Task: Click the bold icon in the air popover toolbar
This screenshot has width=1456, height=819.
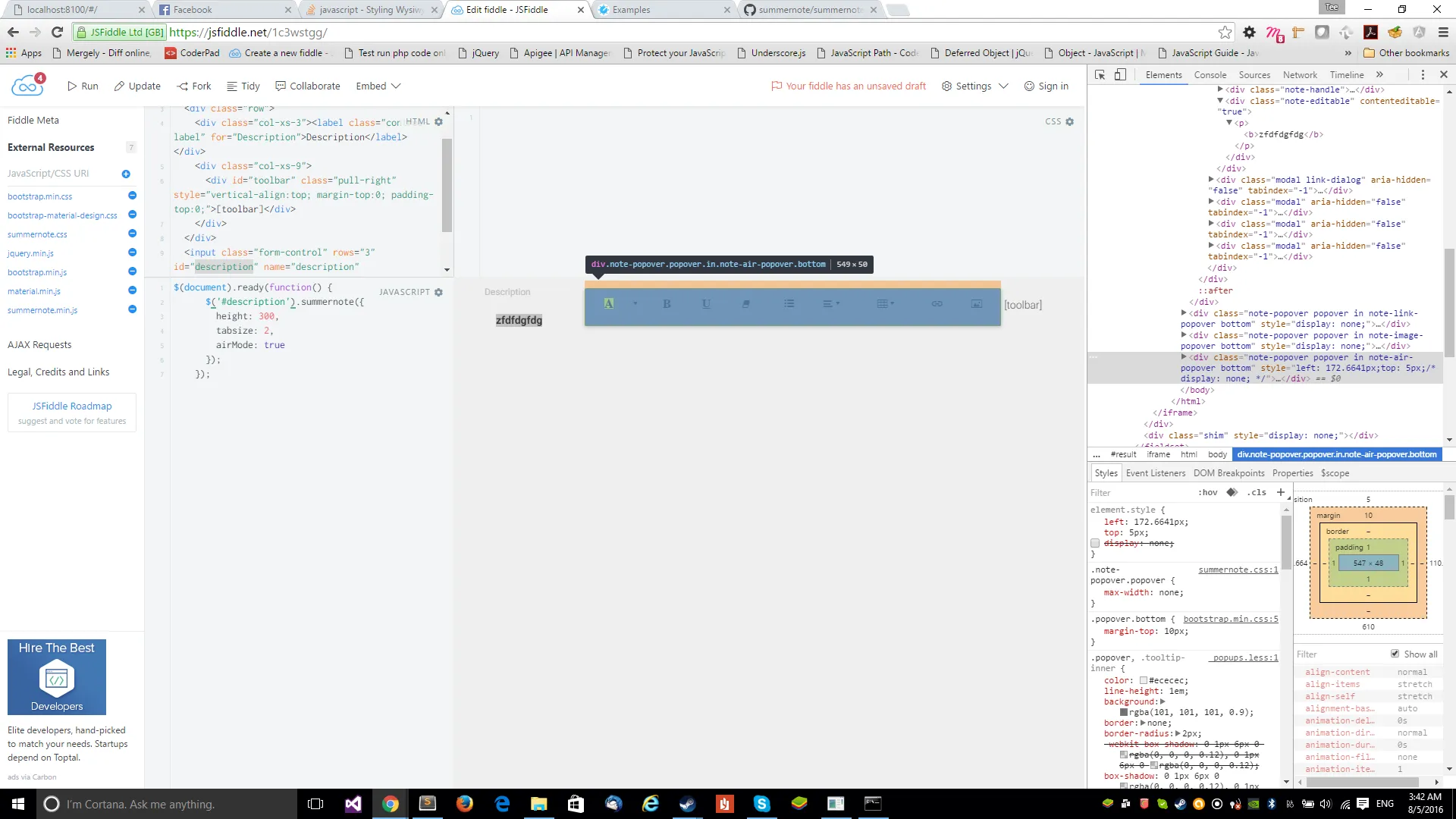Action: pyautogui.click(x=667, y=304)
